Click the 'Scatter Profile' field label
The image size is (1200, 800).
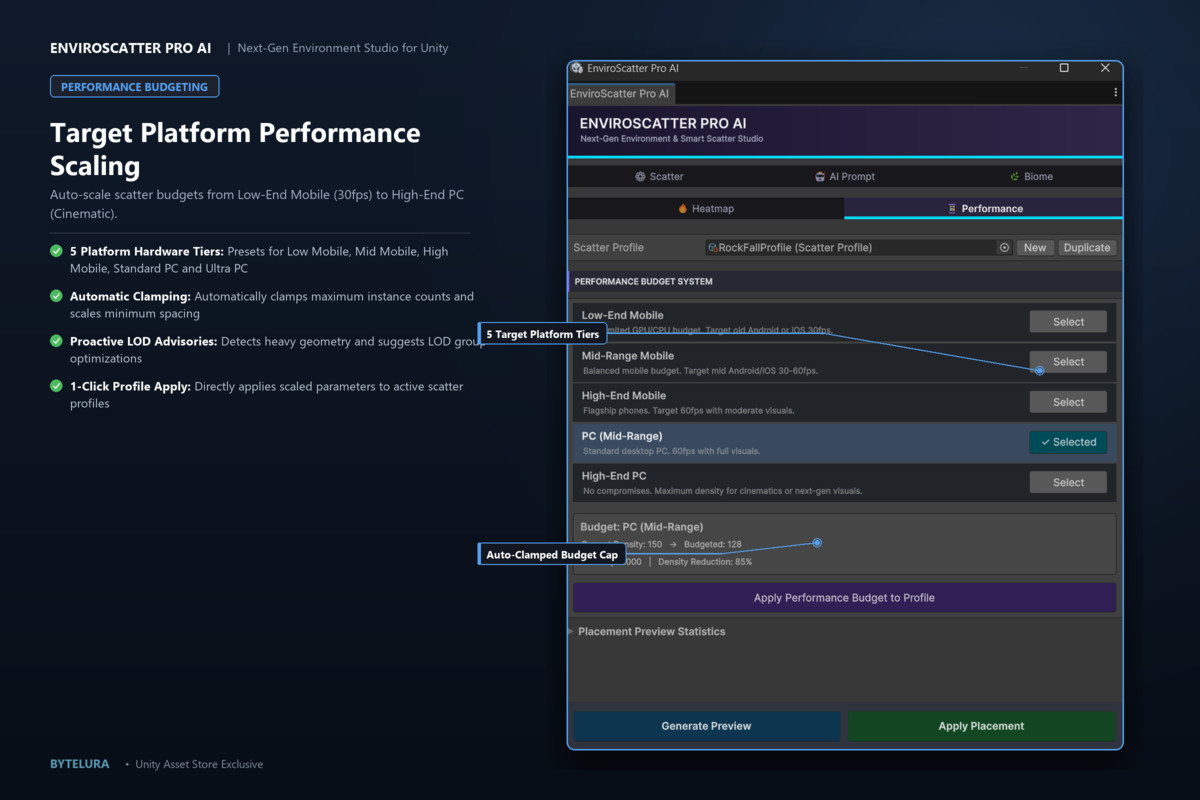click(x=608, y=247)
